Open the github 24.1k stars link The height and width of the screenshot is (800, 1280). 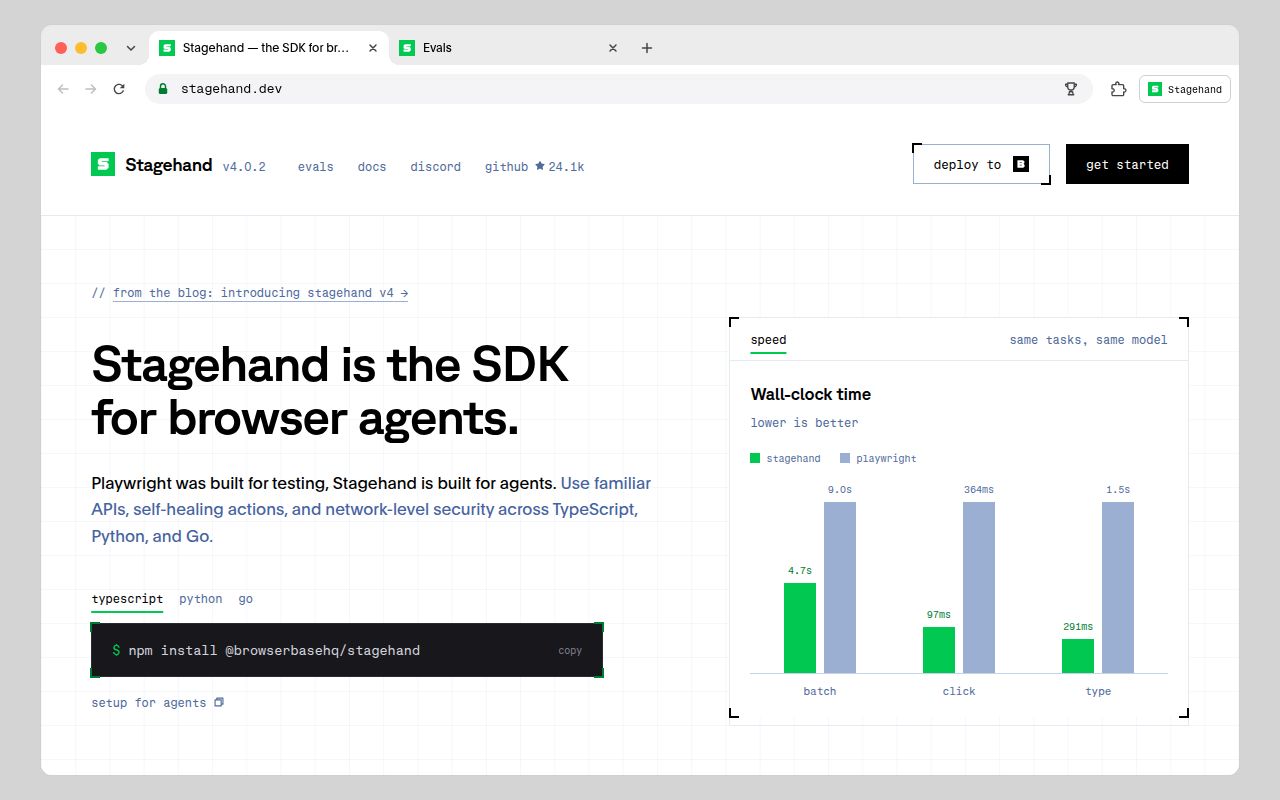click(x=535, y=167)
